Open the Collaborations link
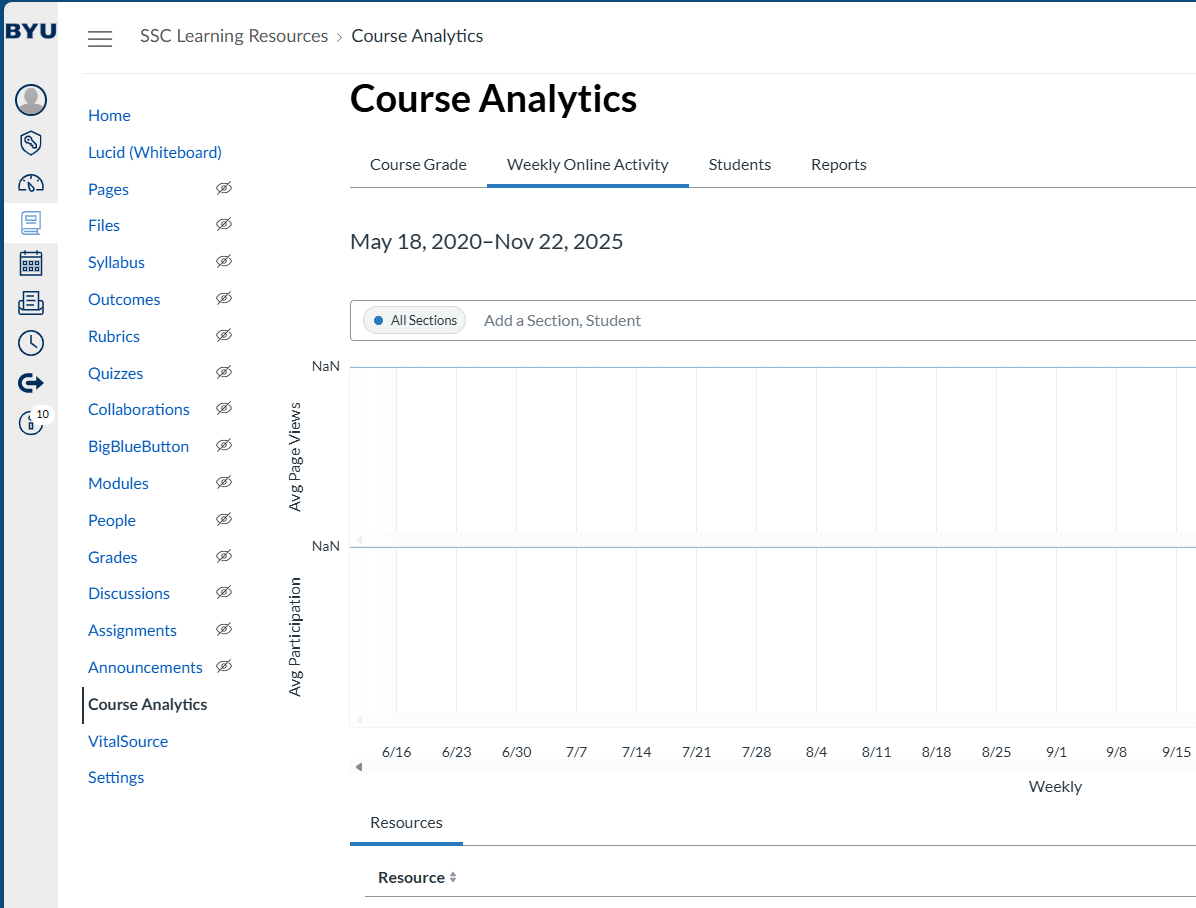This screenshot has width=1196, height=908. [x=139, y=410]
